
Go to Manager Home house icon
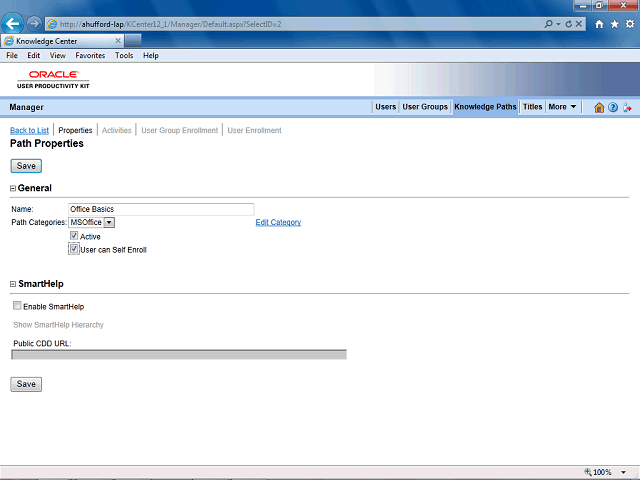(599, 107)
